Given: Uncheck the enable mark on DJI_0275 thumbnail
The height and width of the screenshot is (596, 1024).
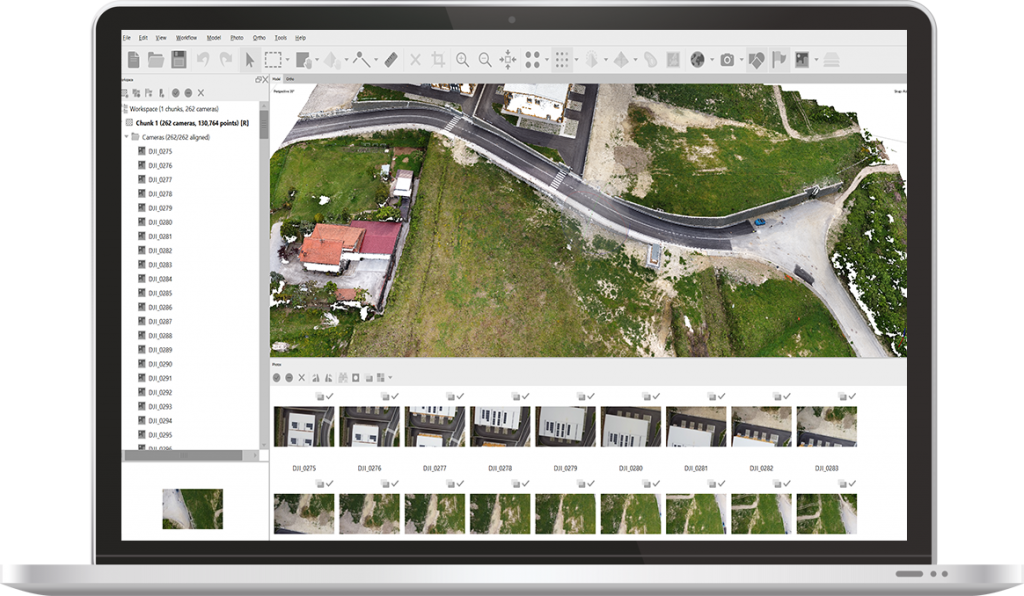Looking at the screenshot, I should click(x=328, y=395).
